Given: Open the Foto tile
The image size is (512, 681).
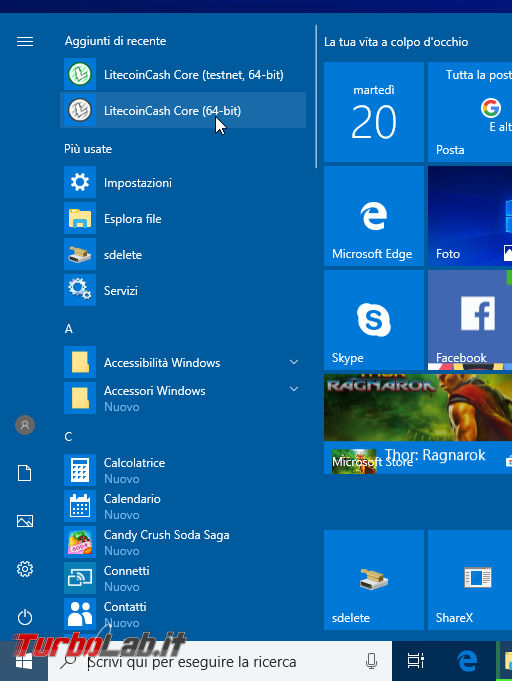Looking at the screenshot, I should [x=470, y=216].
